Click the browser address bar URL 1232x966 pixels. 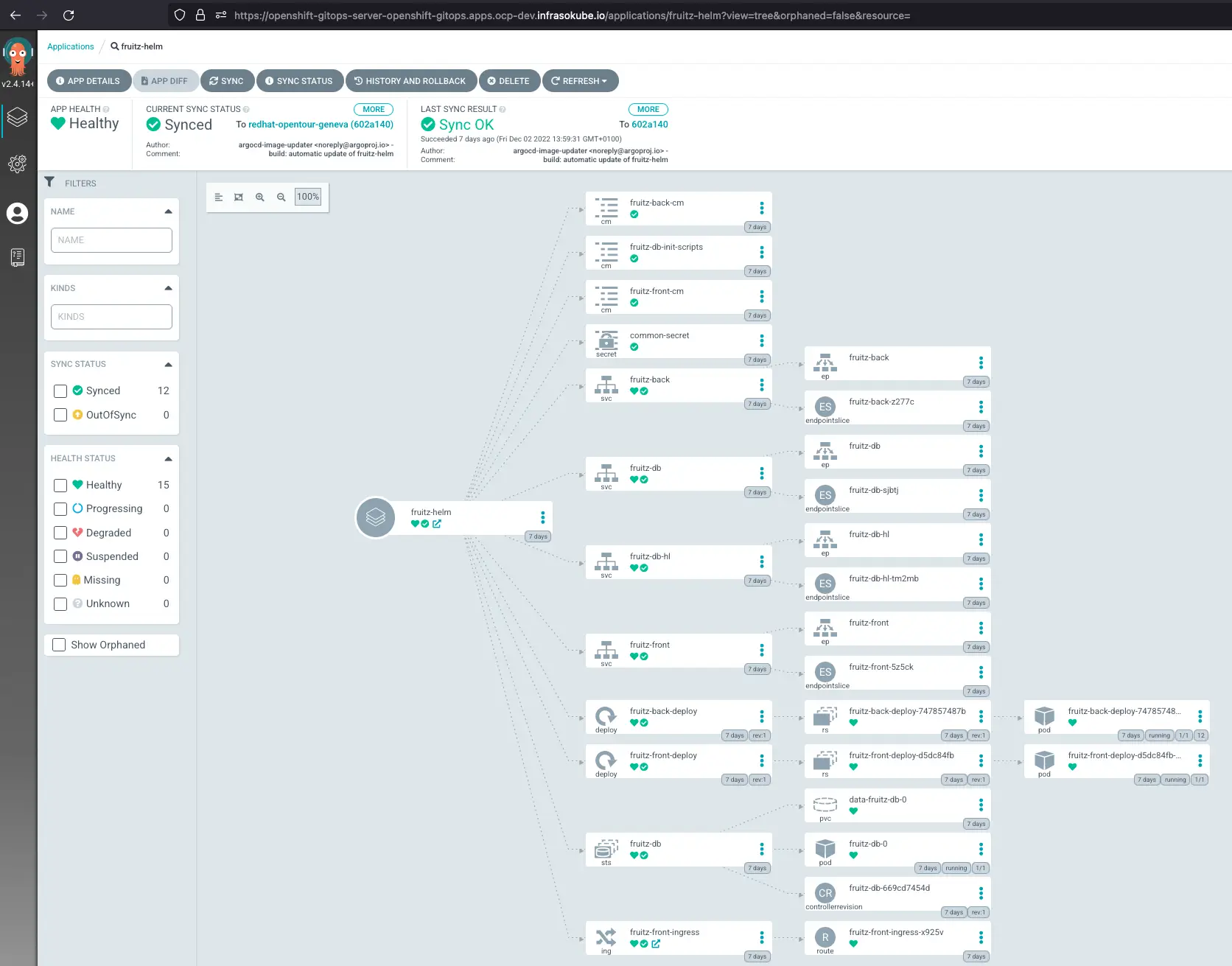coord(572,15)
